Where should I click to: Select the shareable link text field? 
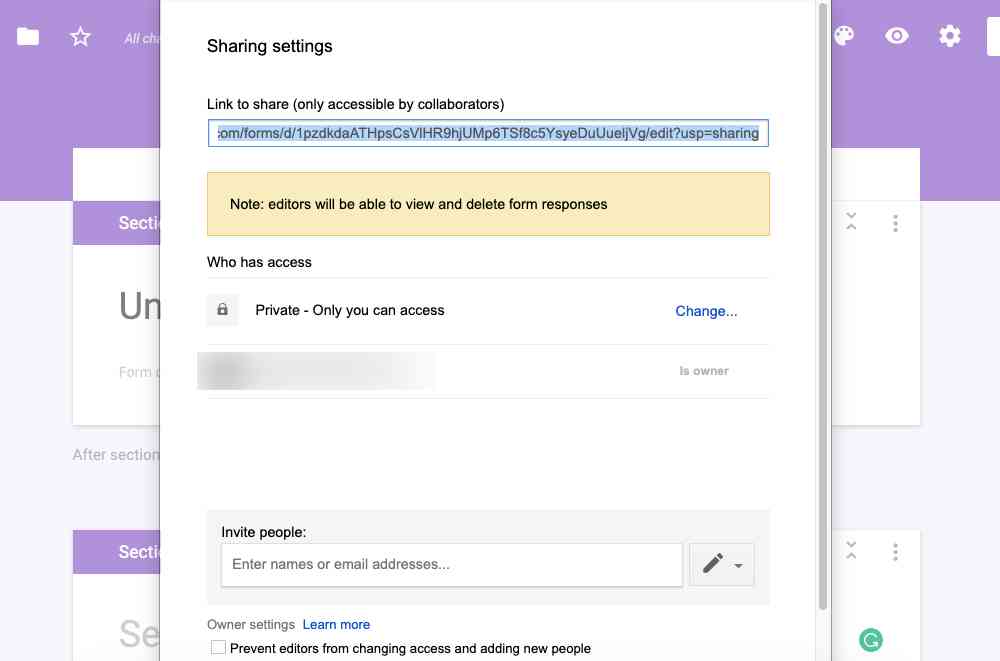click(488, 132)
